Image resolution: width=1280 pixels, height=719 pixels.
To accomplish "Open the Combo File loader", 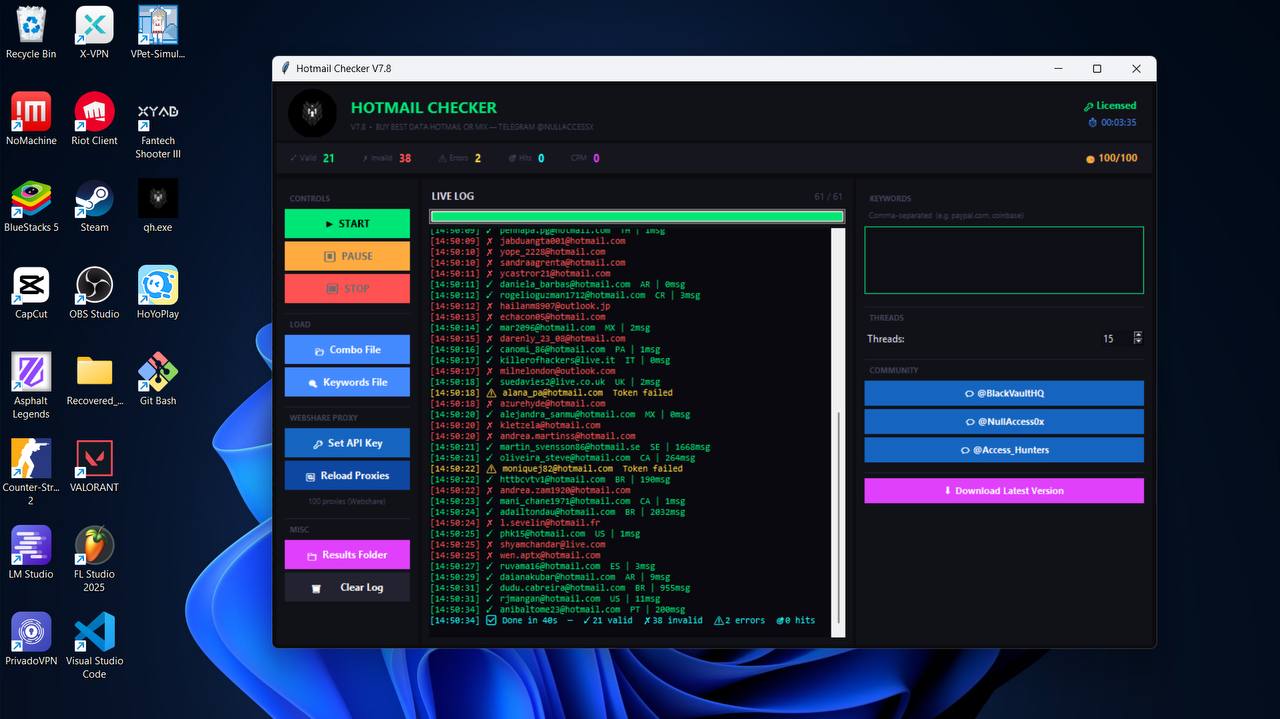I will tap(347, 350).
